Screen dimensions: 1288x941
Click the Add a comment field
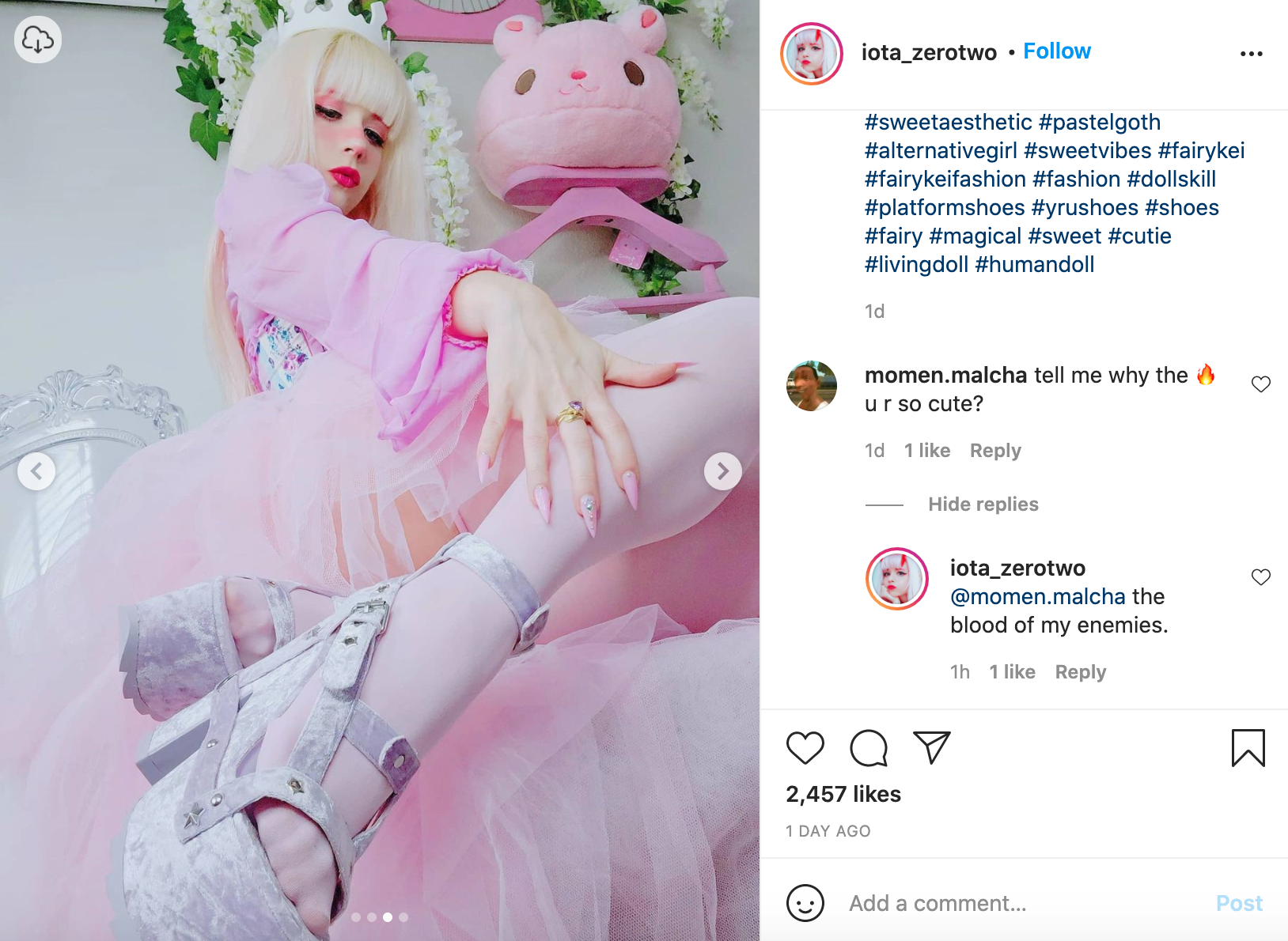pyautogui.click(x=1021, y=903)
